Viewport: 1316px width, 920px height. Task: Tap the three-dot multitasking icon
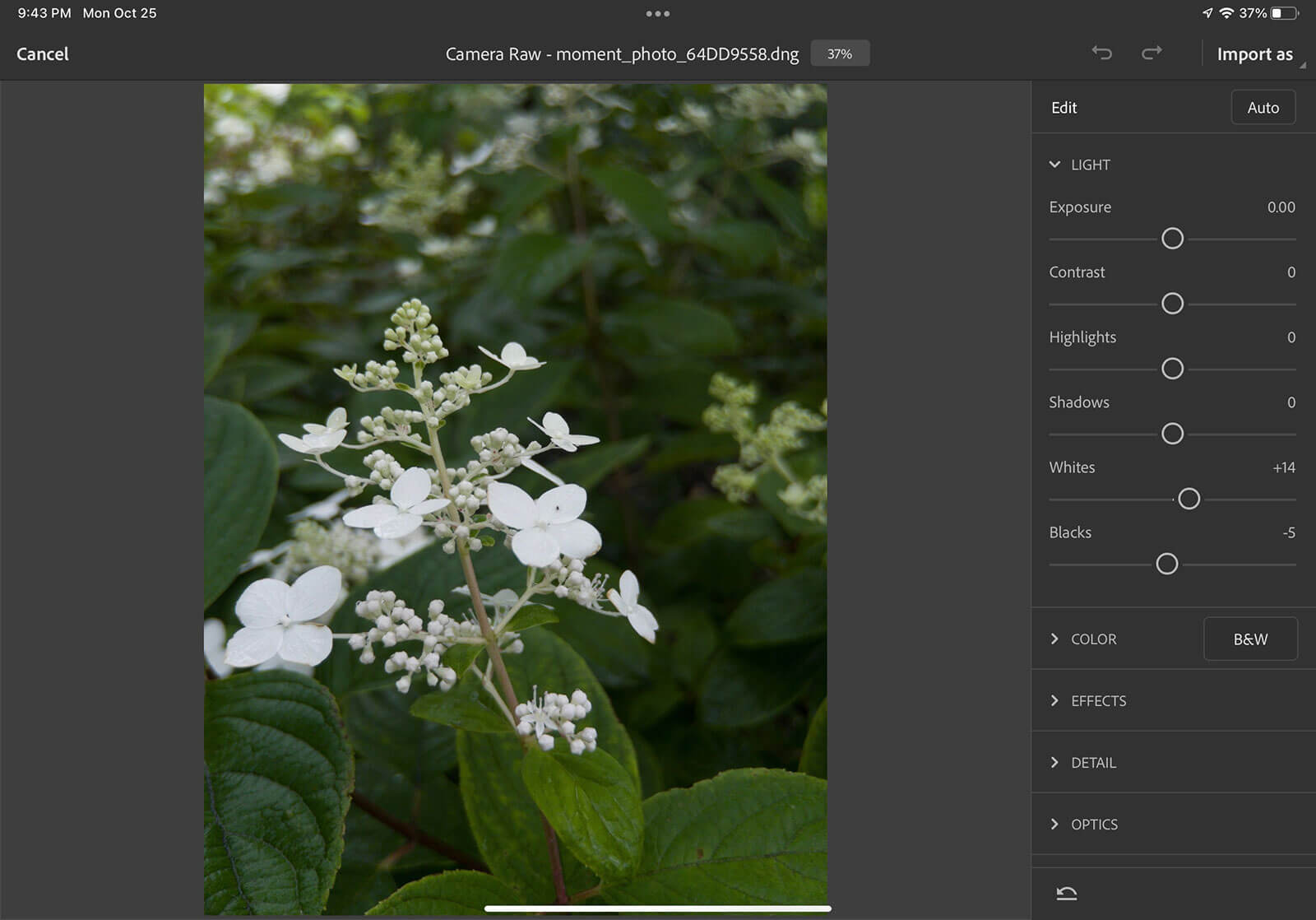pos(657,13)
